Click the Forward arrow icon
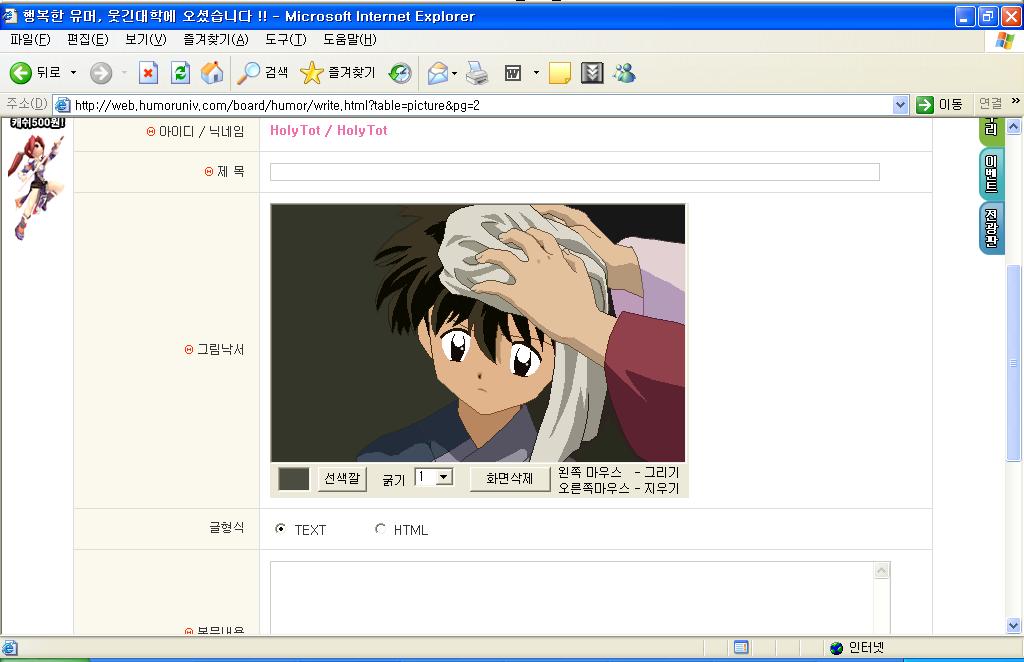Viewport: 1024px width, 662px height. [101, 73]
